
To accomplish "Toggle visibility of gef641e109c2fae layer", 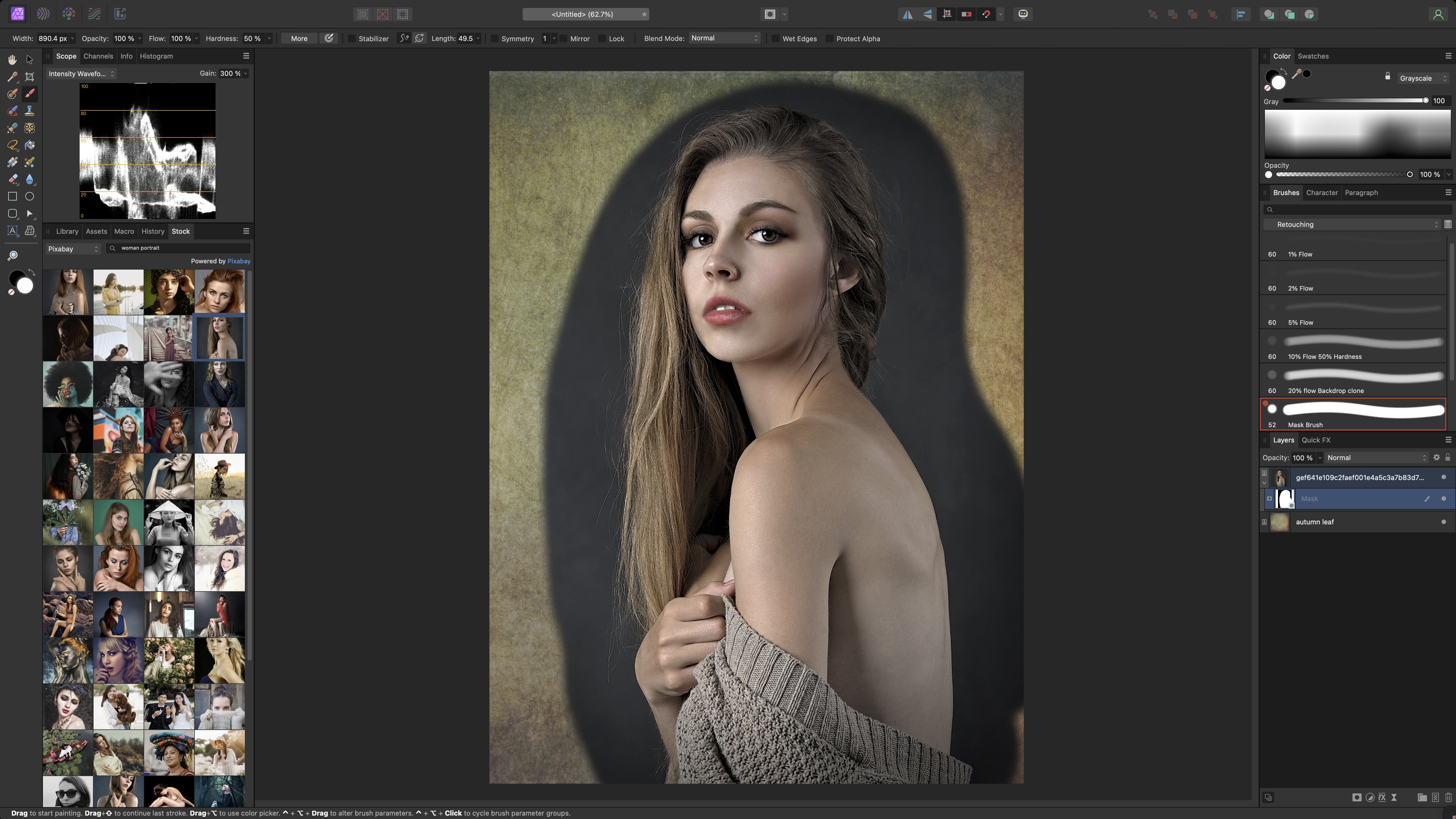I will pos(1443,477).
